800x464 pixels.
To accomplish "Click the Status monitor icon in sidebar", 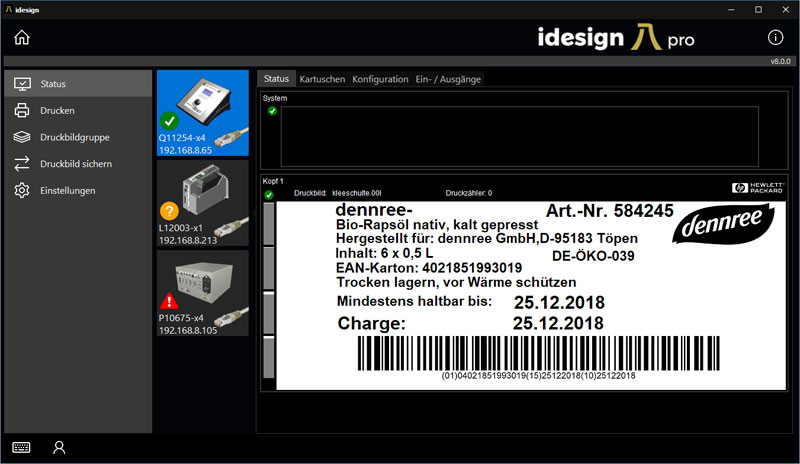I will coord(22,84).
